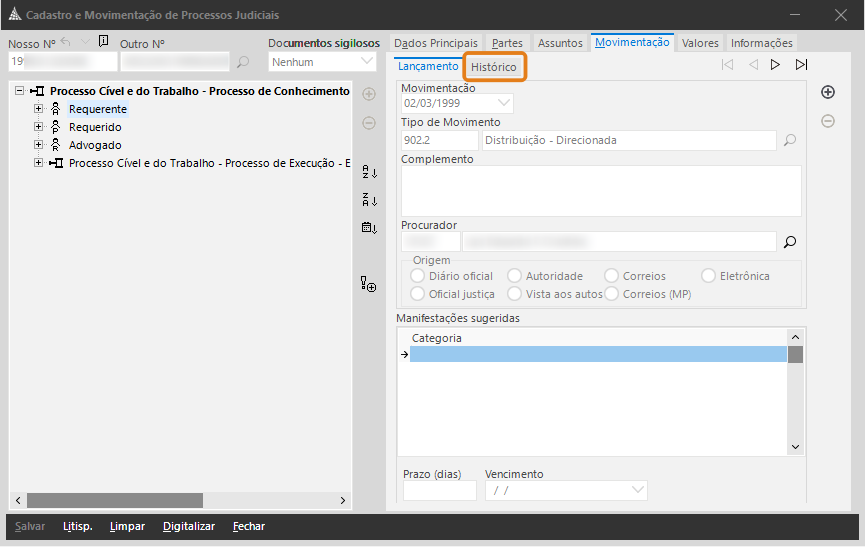Click the Complemento text area
Viewport: 865px width, 547px height.
click(600, 190)
